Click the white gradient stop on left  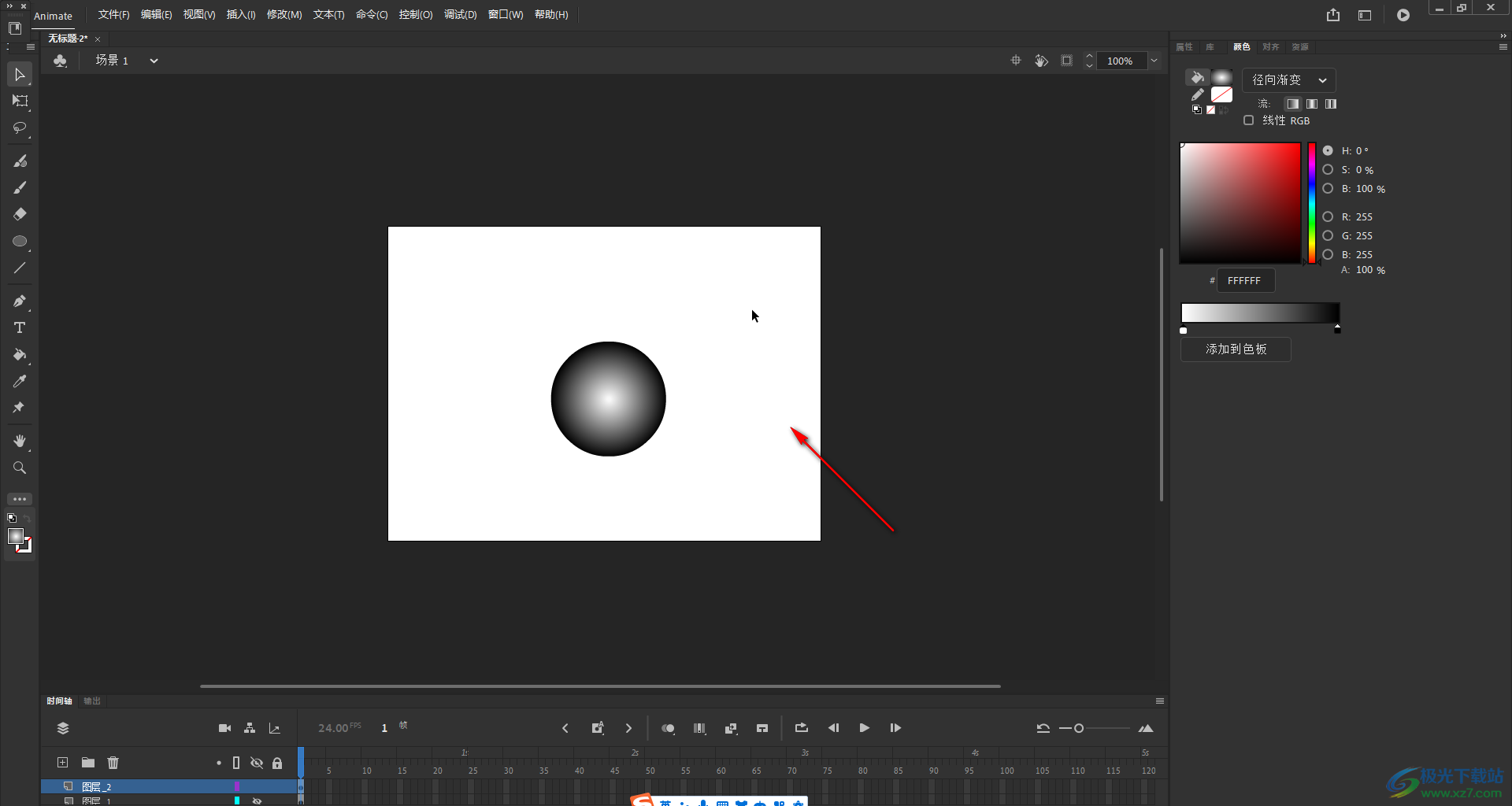pyautogui.click(x=1183, y=330)
